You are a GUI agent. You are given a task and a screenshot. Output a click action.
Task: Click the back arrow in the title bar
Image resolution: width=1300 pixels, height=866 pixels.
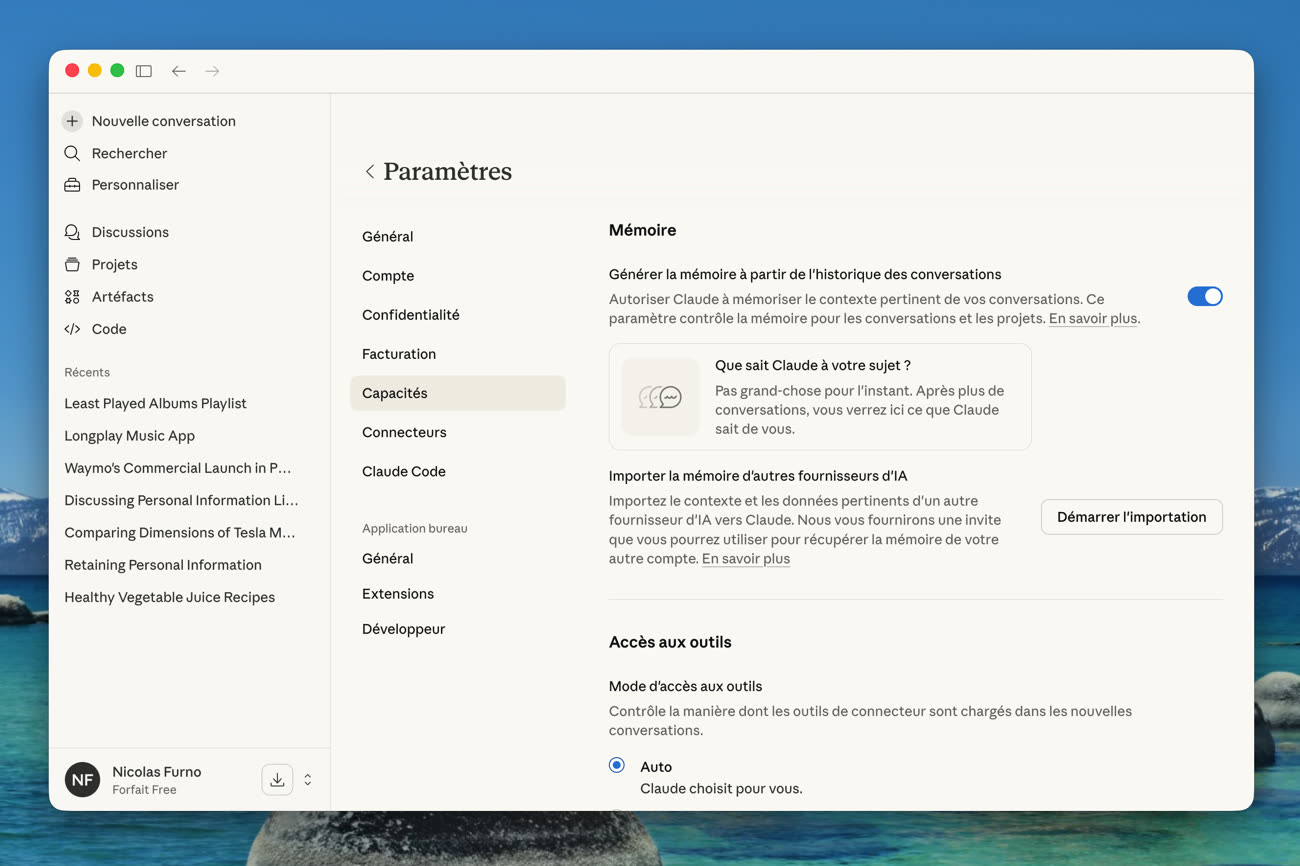178,71
